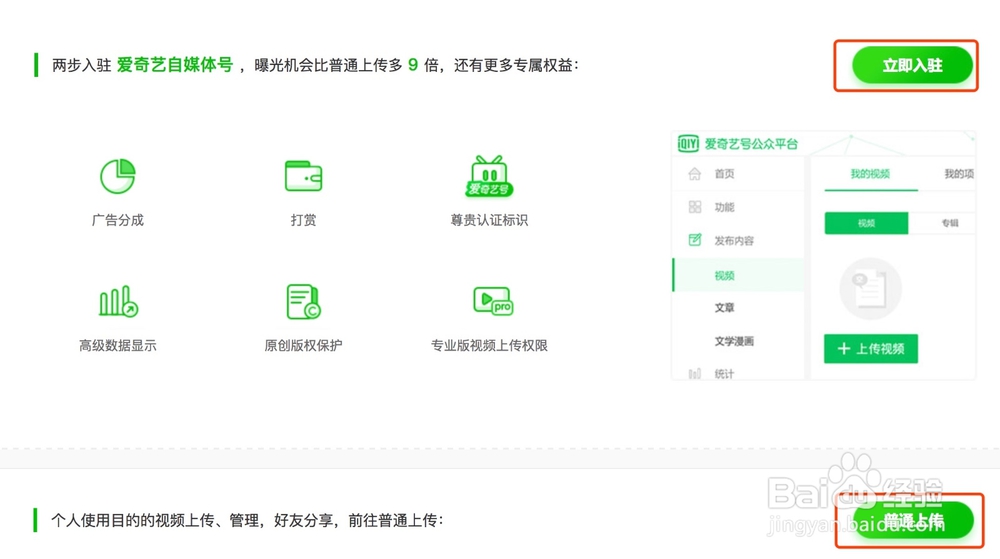The image size is (1000, 559).
Task: Click the 高级数据显示 label
Action: [x=118, y=345]
